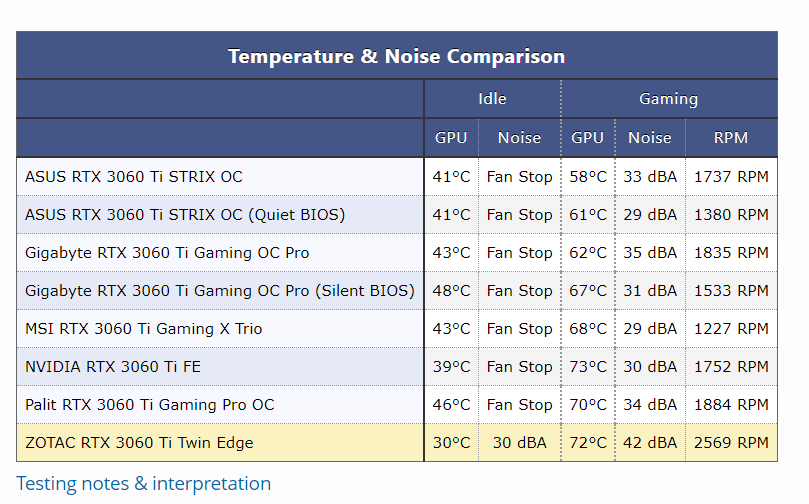
Task: Select the 42 dBA gaming noise cell
Action: click(x=650, y=443)
